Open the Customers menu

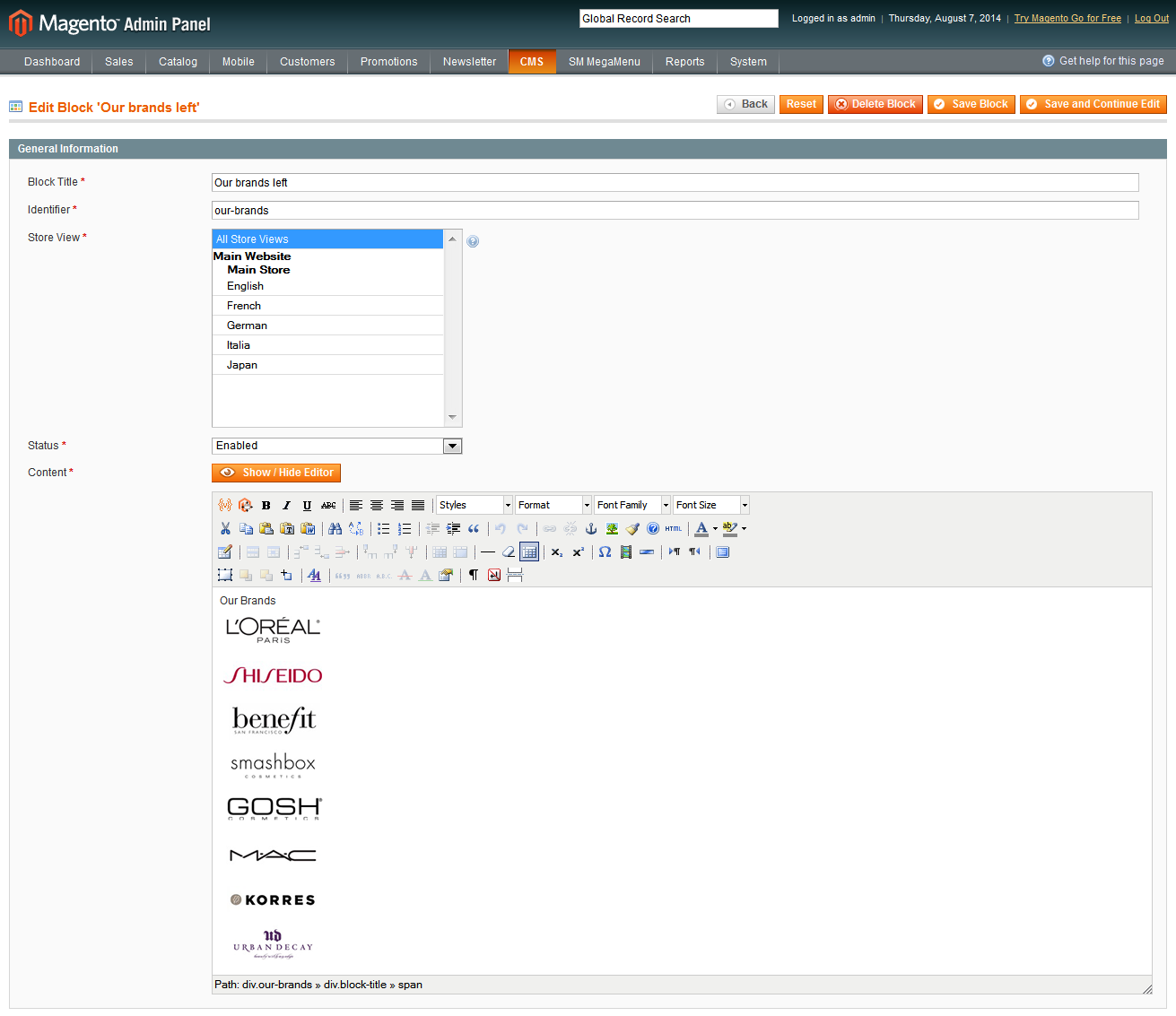click(x=307, y=62)
